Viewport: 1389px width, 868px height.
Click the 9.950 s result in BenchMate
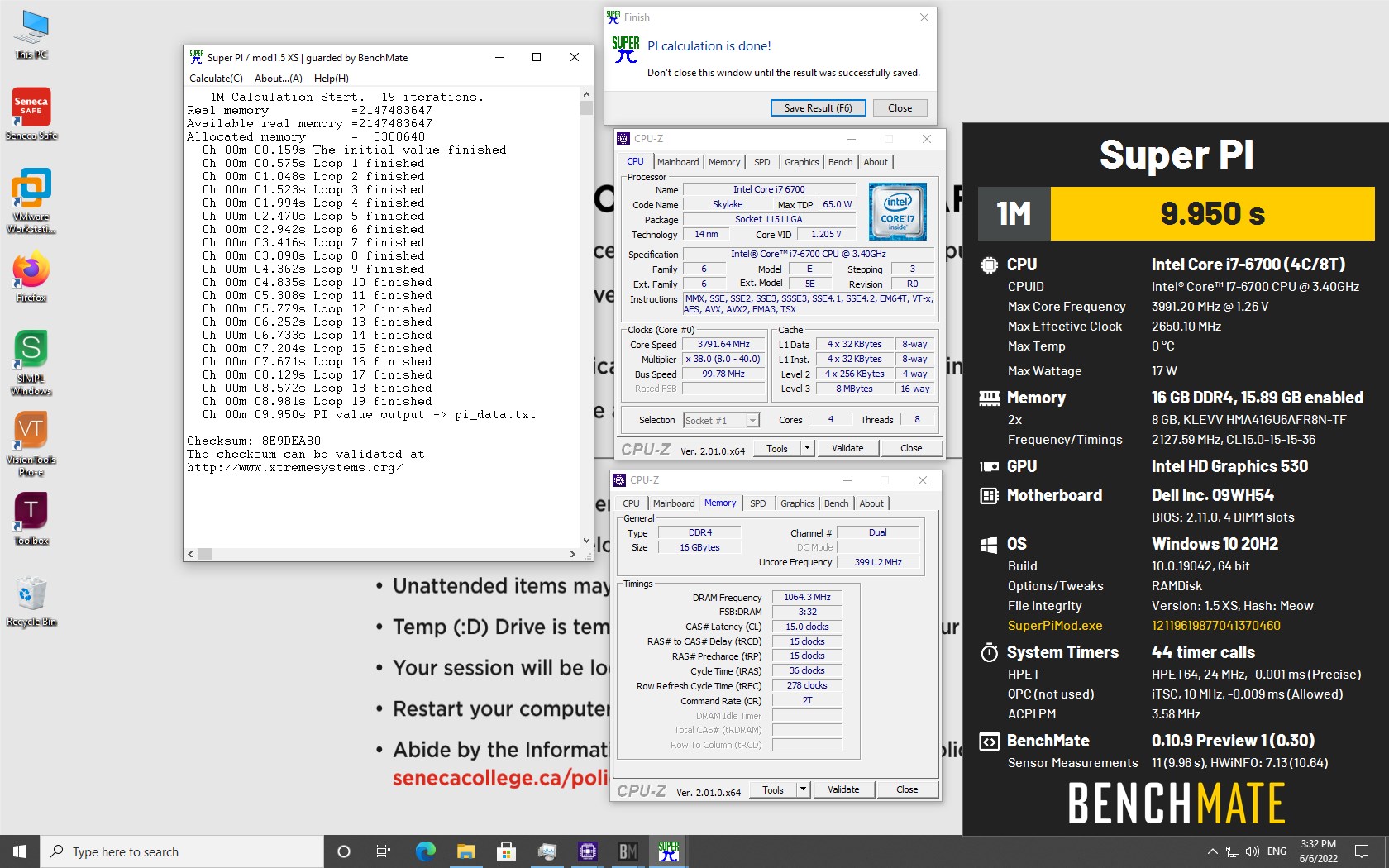coord(1212,213)
